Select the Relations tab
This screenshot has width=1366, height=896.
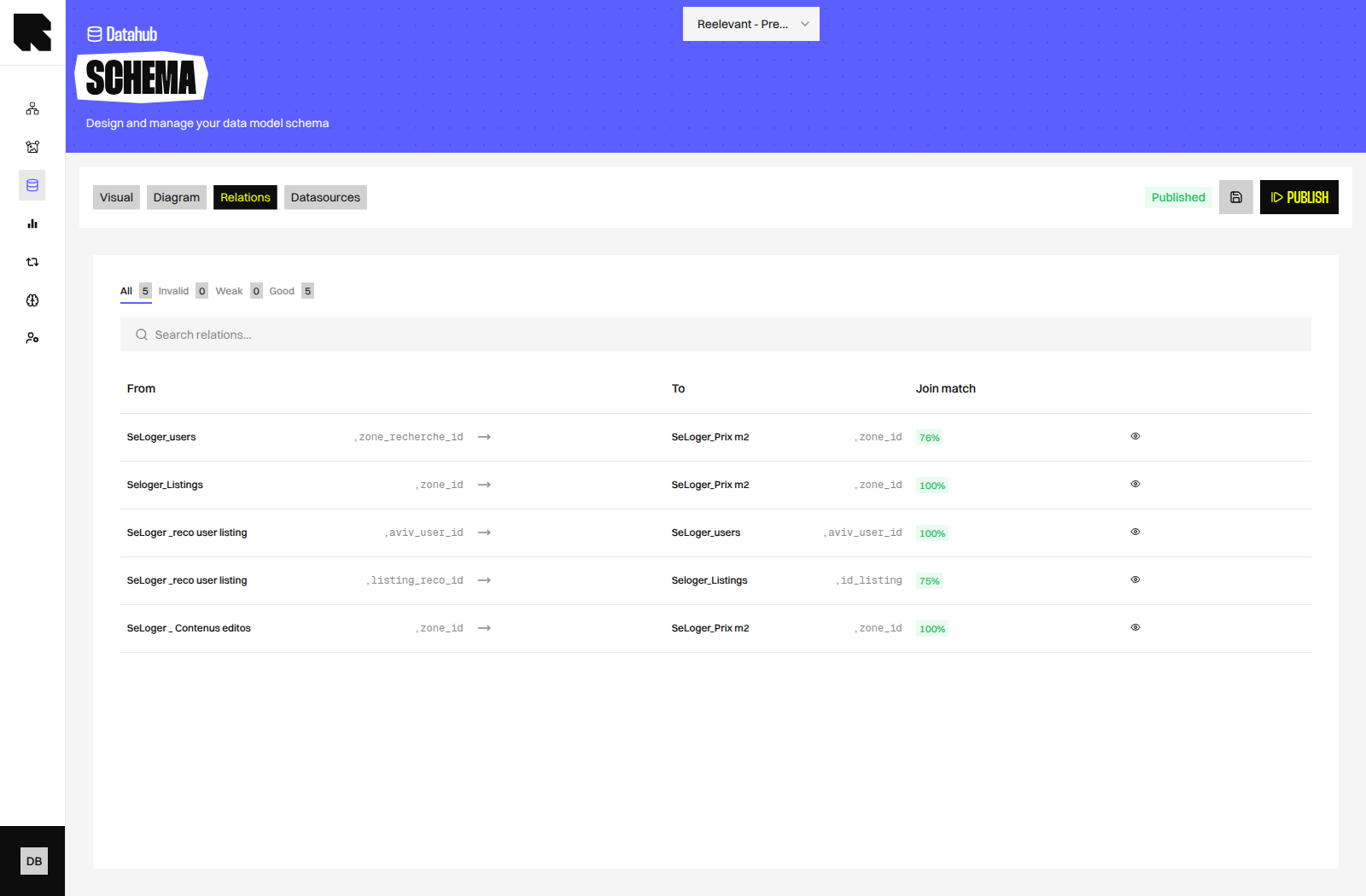(x=245, y=197)
